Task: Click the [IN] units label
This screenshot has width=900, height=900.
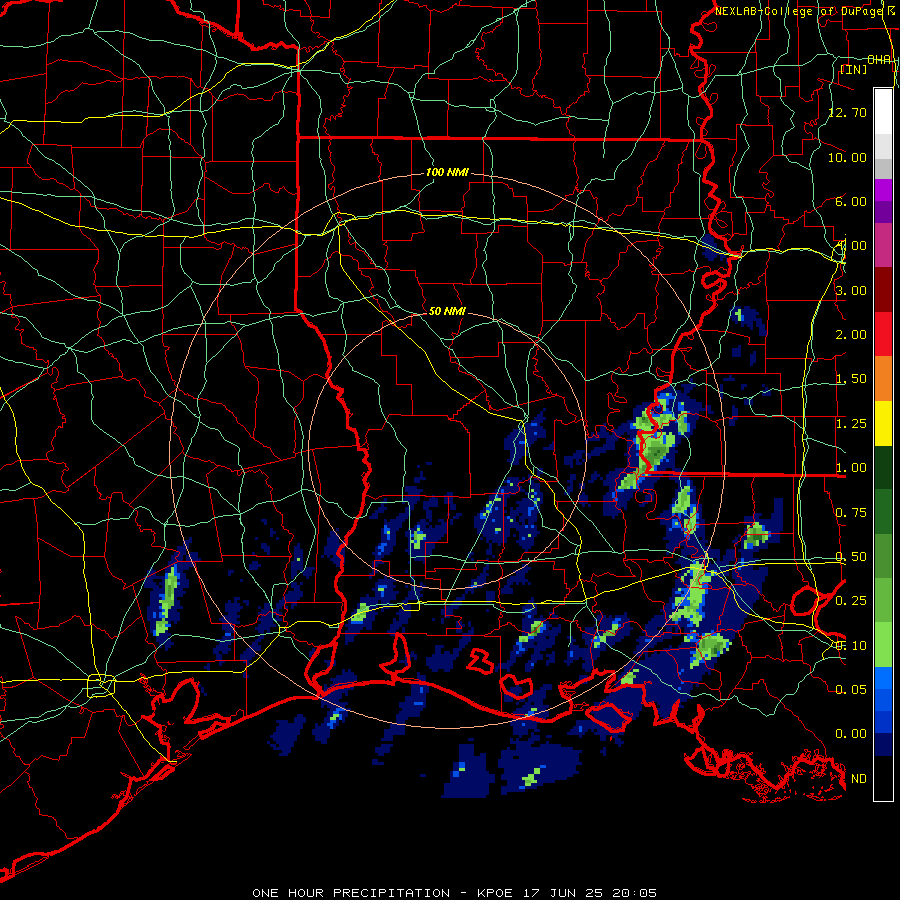Action: click(x=854, y=69)
